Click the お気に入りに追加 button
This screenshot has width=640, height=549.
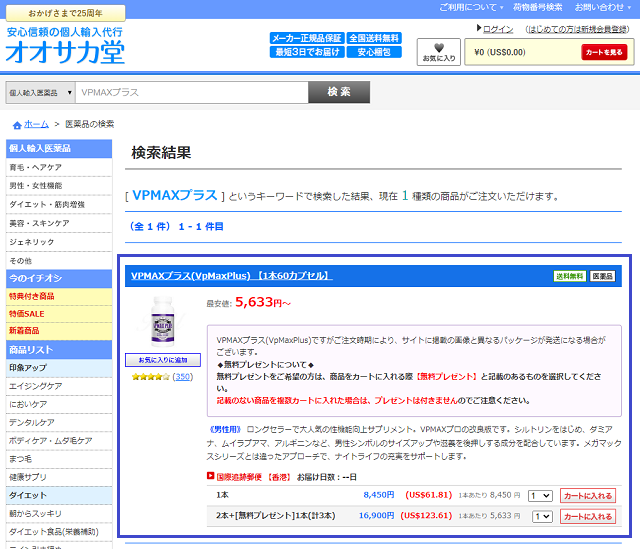click(x=163, y=360)
